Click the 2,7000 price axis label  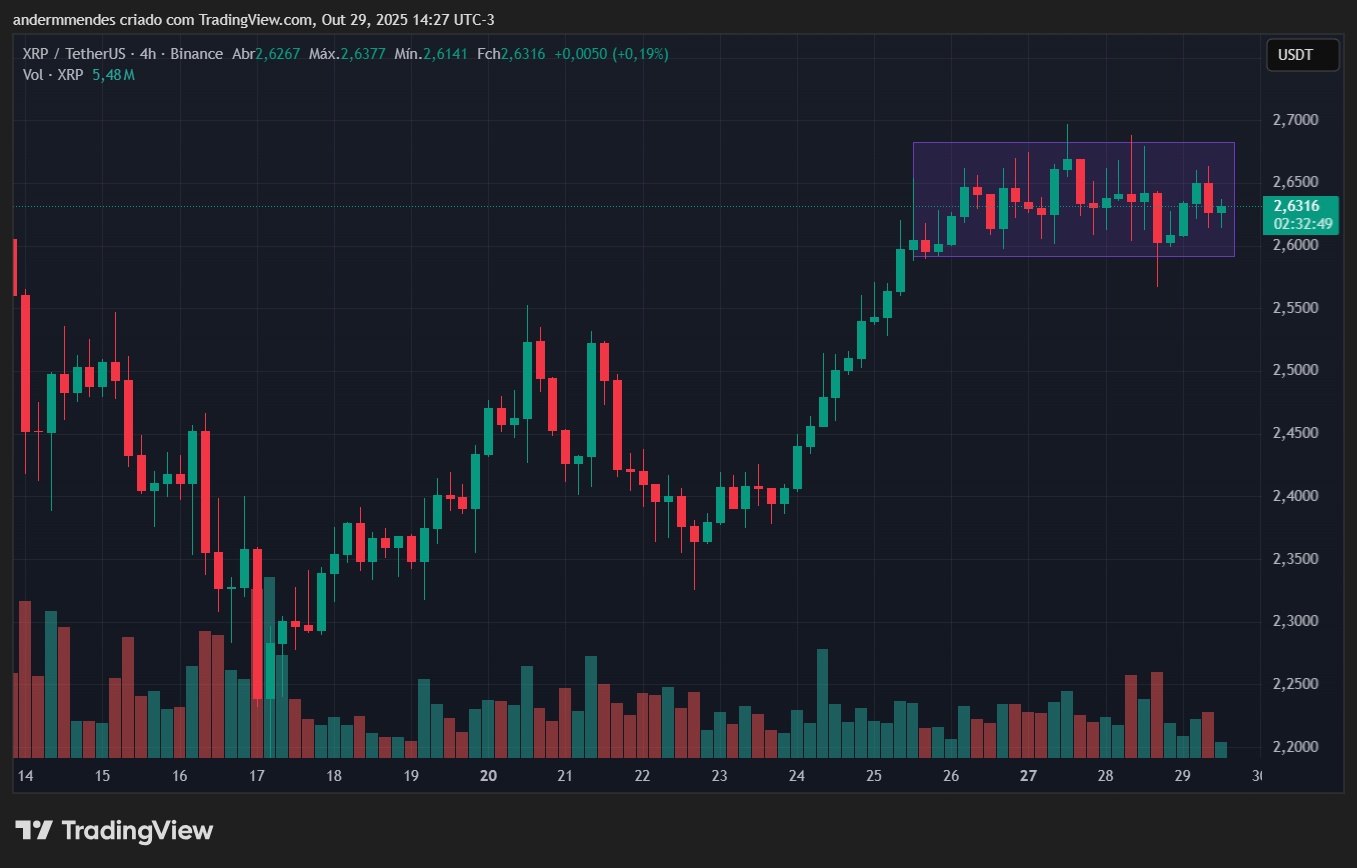pyautogui.click(x=1295, y=119)
